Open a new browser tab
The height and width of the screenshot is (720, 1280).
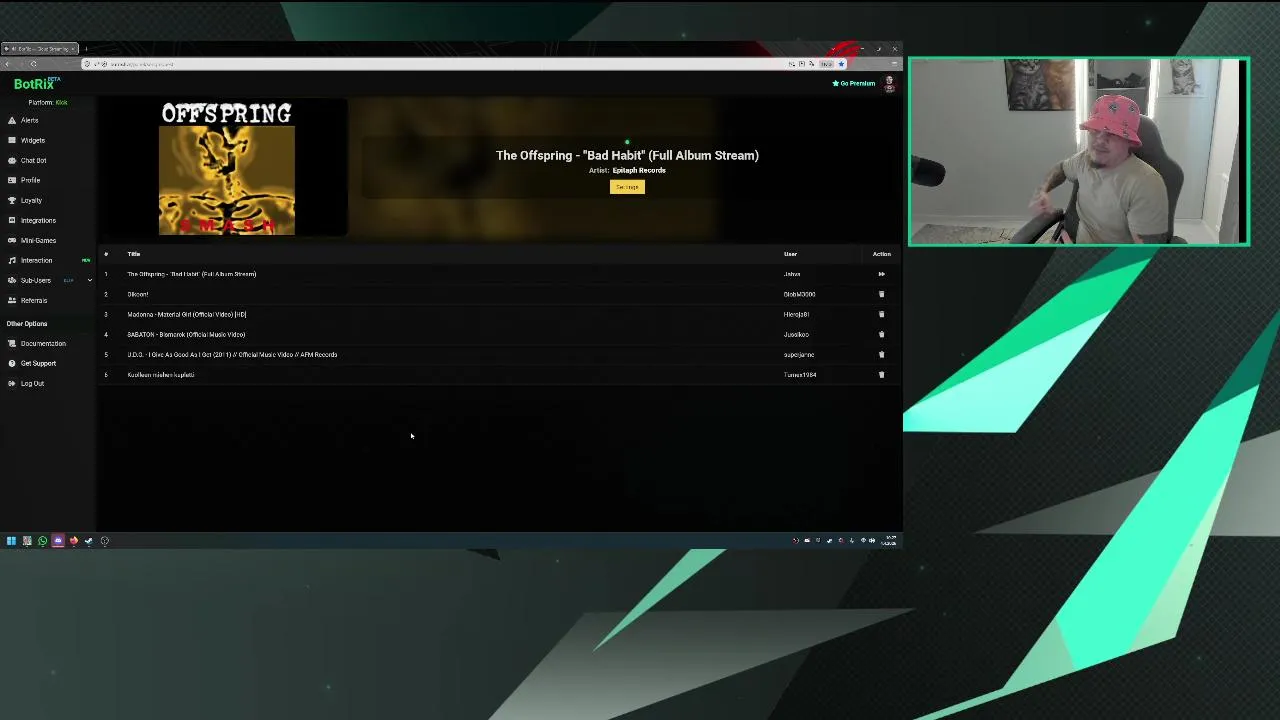tap(86, 48)
